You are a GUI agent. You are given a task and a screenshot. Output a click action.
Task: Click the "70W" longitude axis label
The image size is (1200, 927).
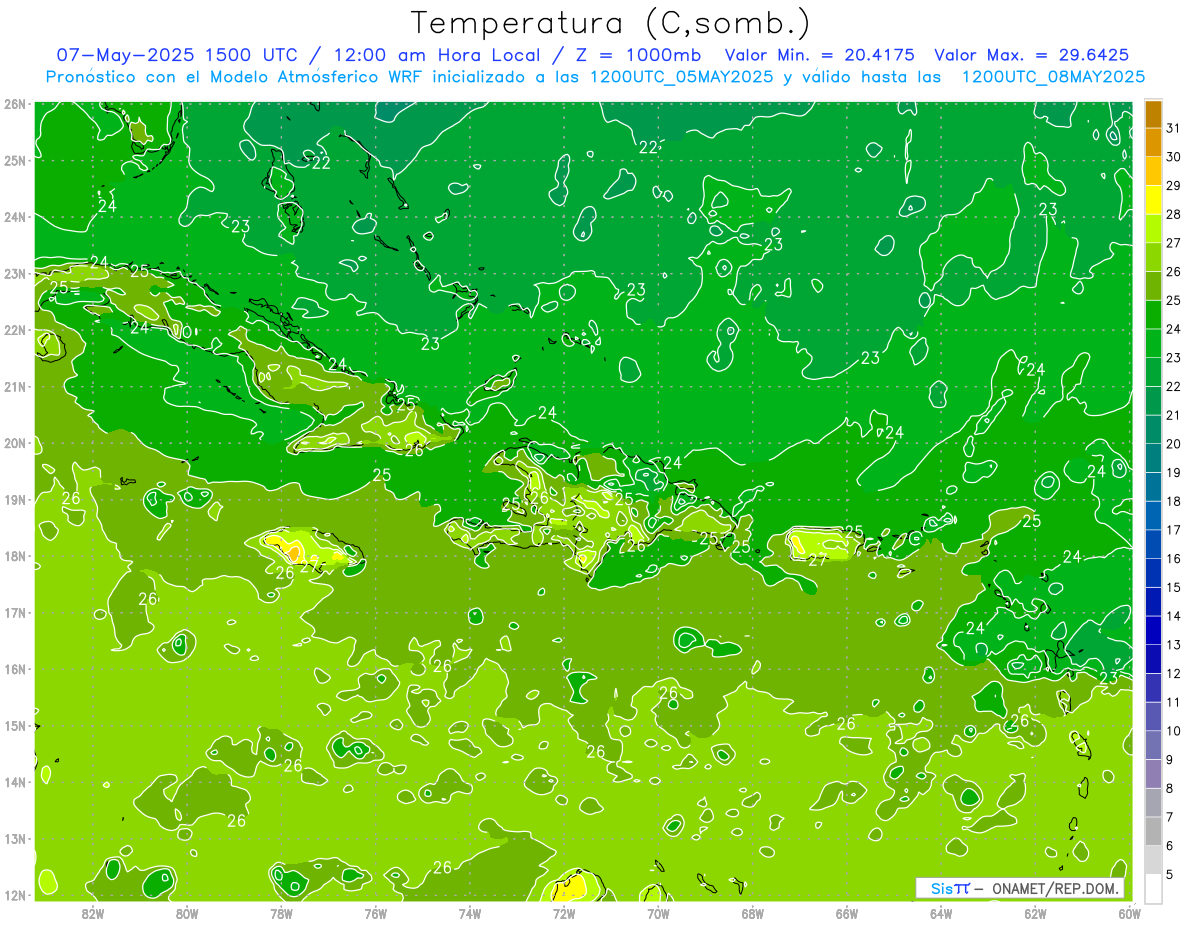click(x=658, y=913)
